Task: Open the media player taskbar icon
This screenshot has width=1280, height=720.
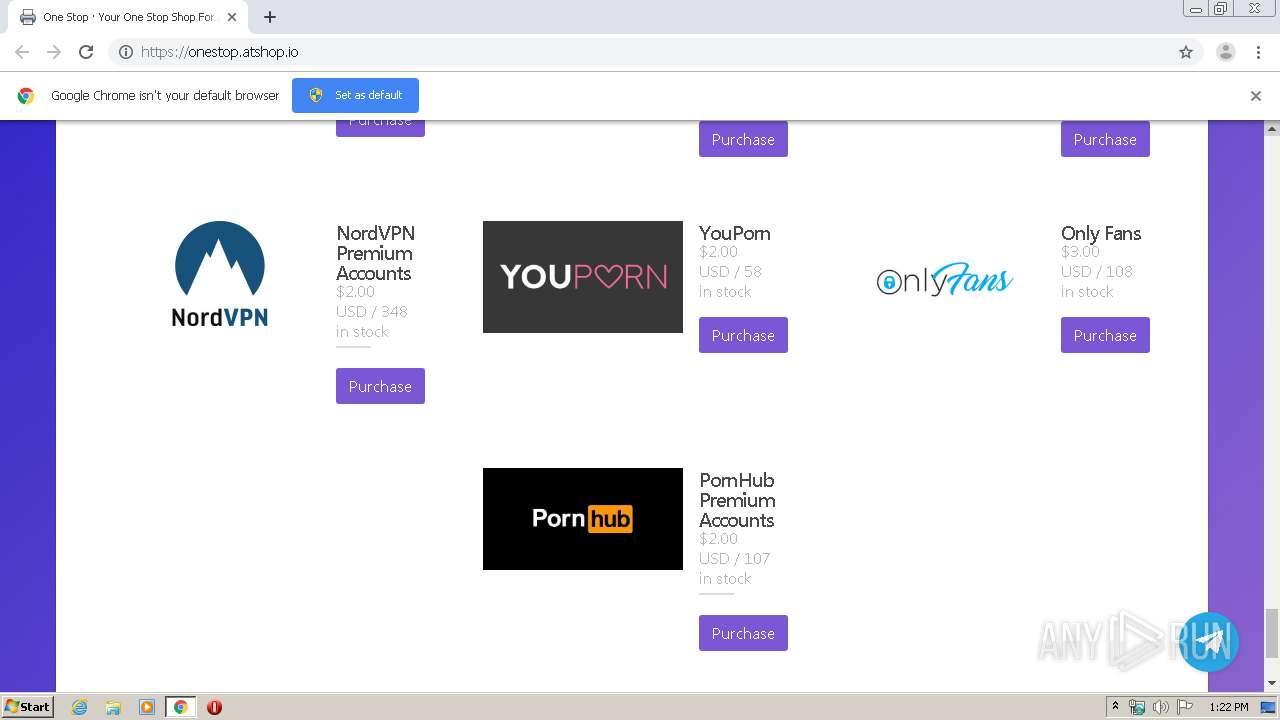Action: click(x=147, y=707)
